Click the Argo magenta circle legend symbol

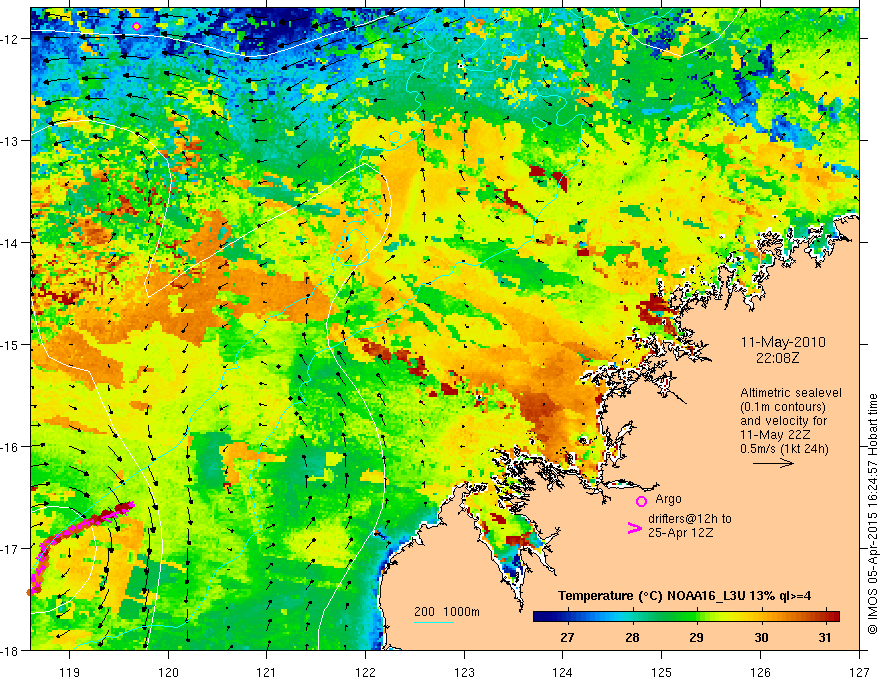pyautogui.click(x=641, y=501)
